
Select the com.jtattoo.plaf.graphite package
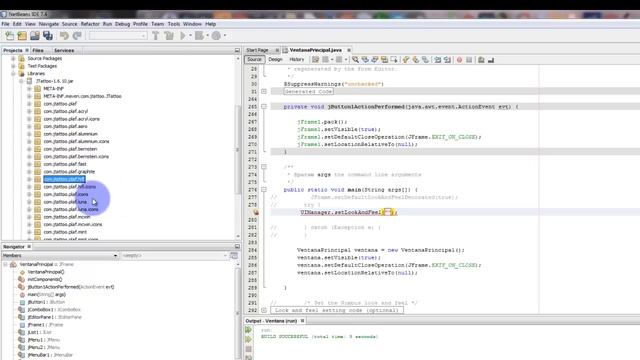(x=69, y=172)
